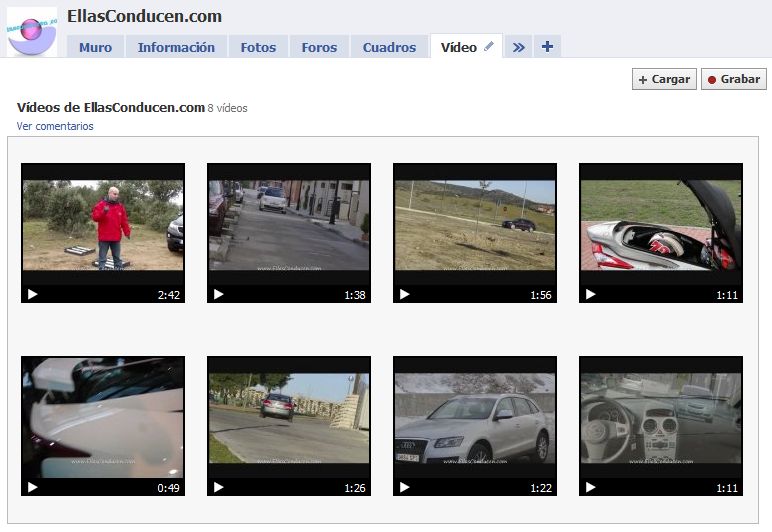Expand more tabs with double-arrow chevron

click(x=518, y=47)
